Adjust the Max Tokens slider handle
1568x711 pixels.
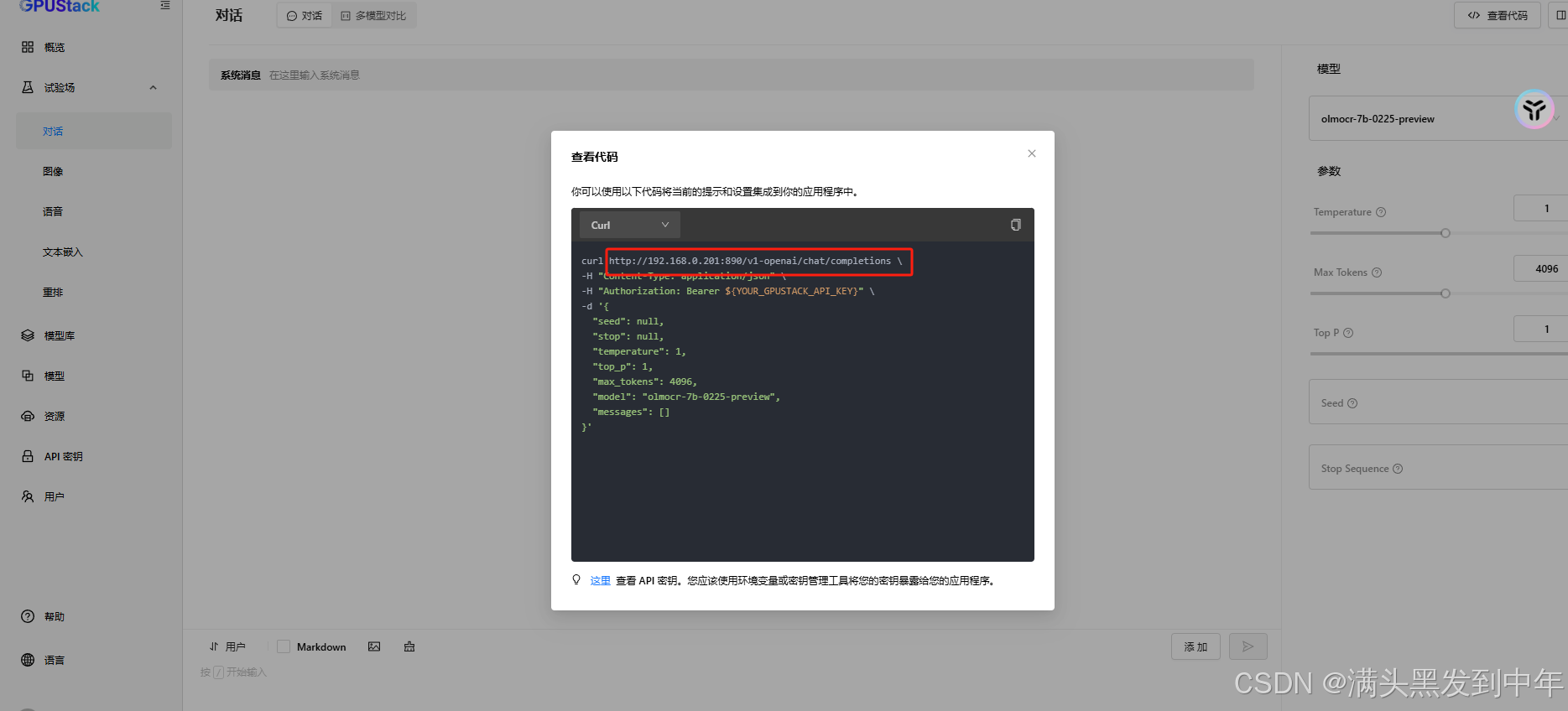pos(1446,293)
